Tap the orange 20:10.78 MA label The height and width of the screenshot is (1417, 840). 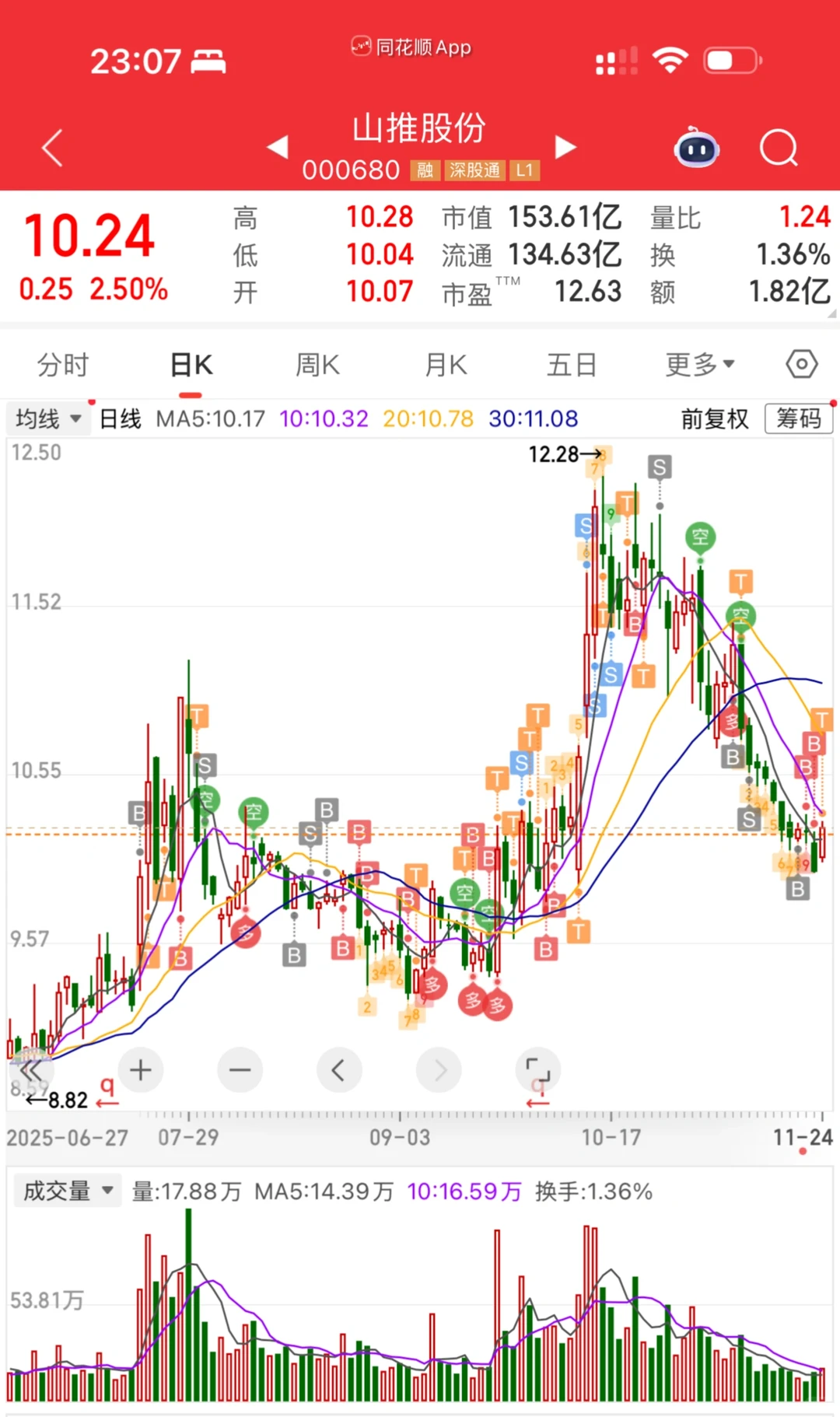(x=428, y=419)
